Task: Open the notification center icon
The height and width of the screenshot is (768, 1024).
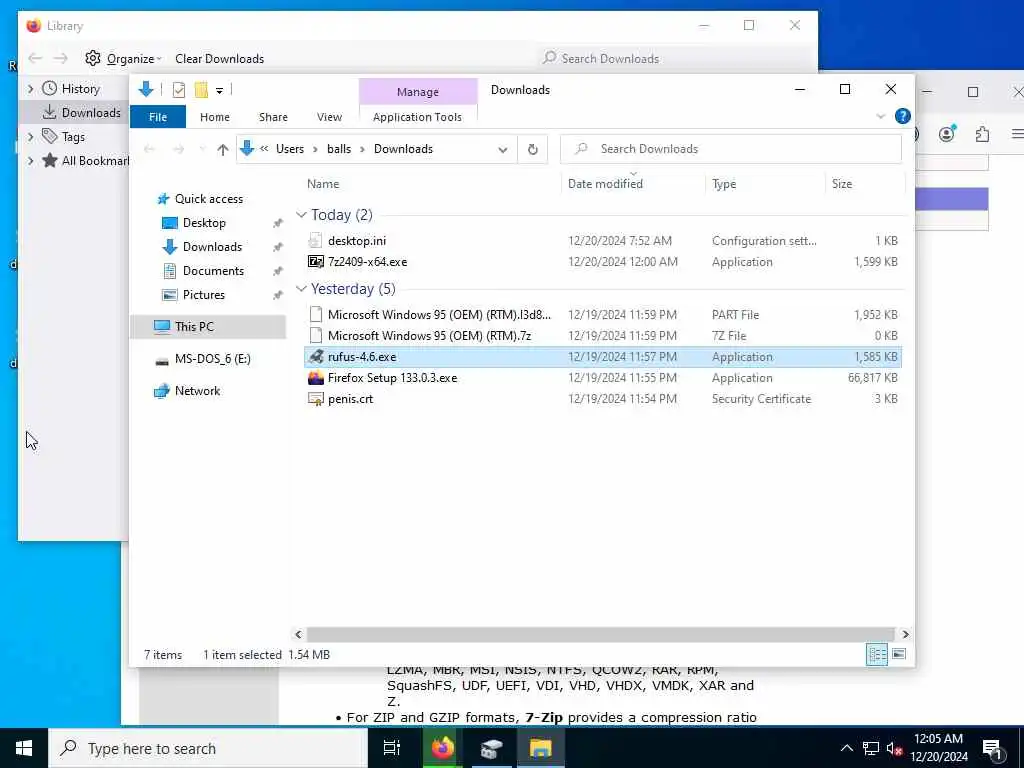Action: coord(993,749)
